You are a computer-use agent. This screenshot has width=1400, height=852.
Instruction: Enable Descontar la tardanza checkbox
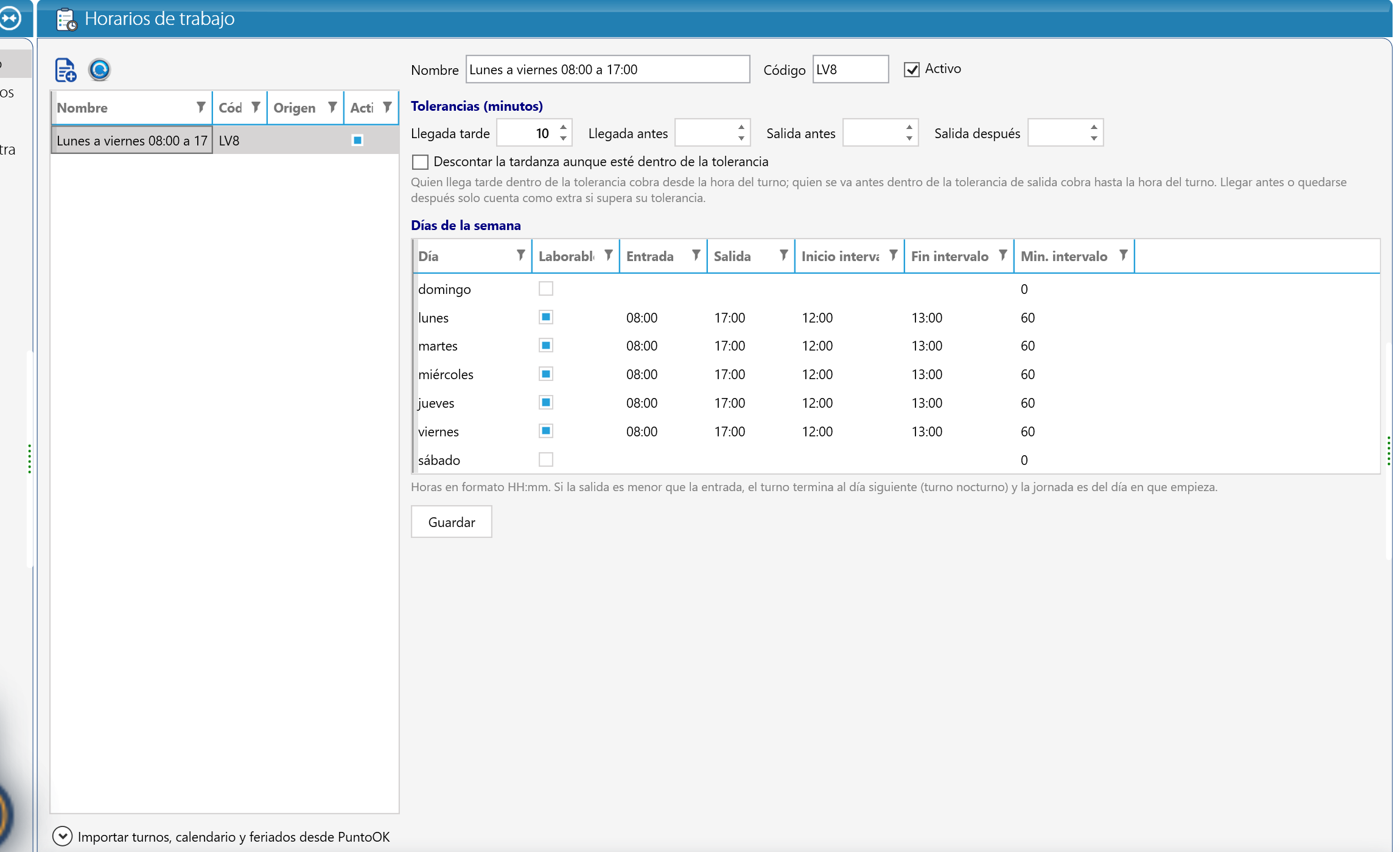420,162
